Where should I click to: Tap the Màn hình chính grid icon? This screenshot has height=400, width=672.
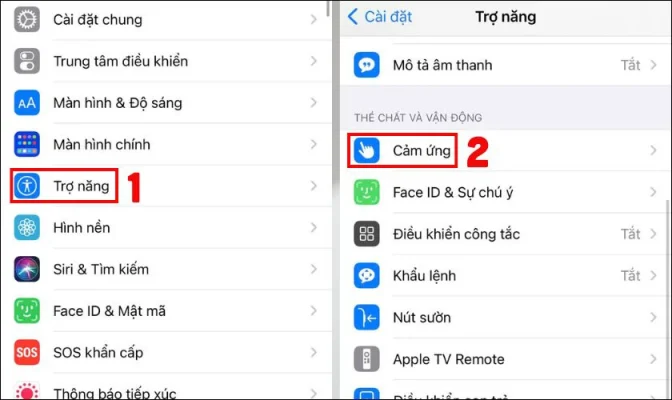27,144
